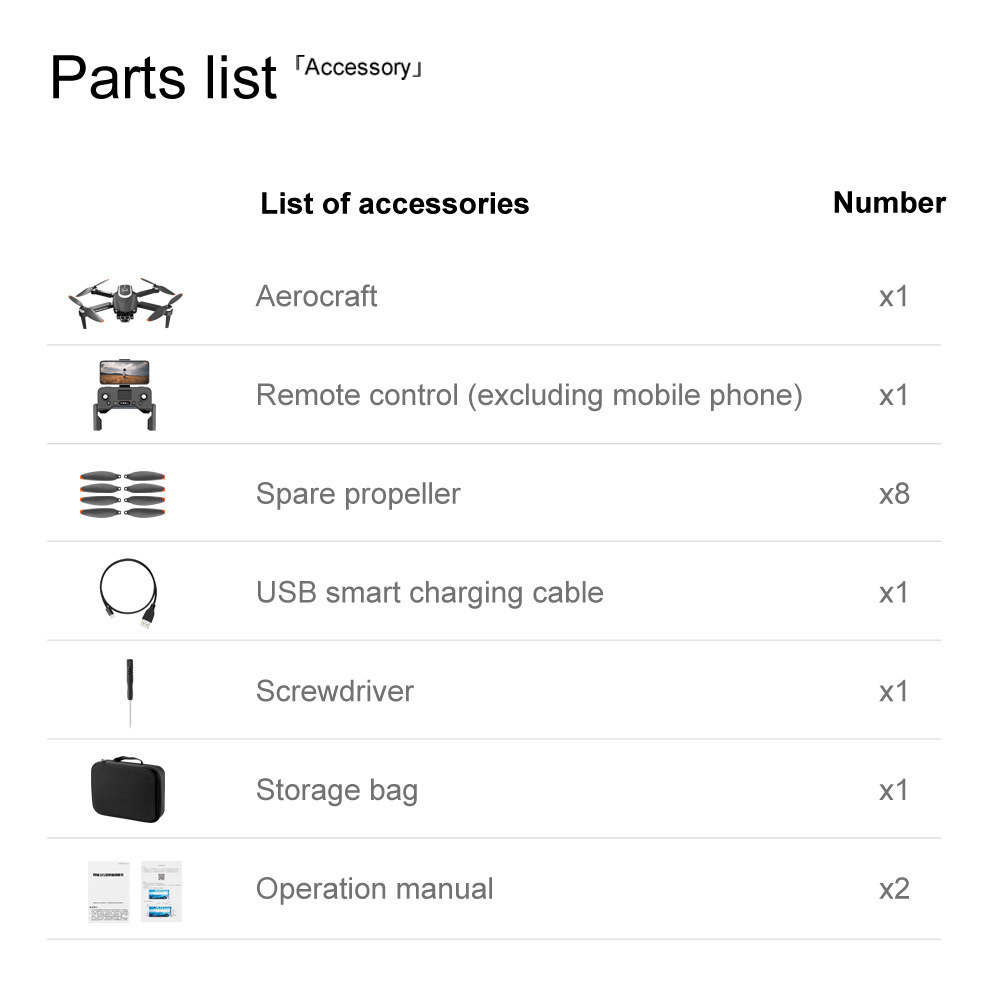Click the screwdriver image
This screenshot has height=1000, width=1000.
point(130,693)
